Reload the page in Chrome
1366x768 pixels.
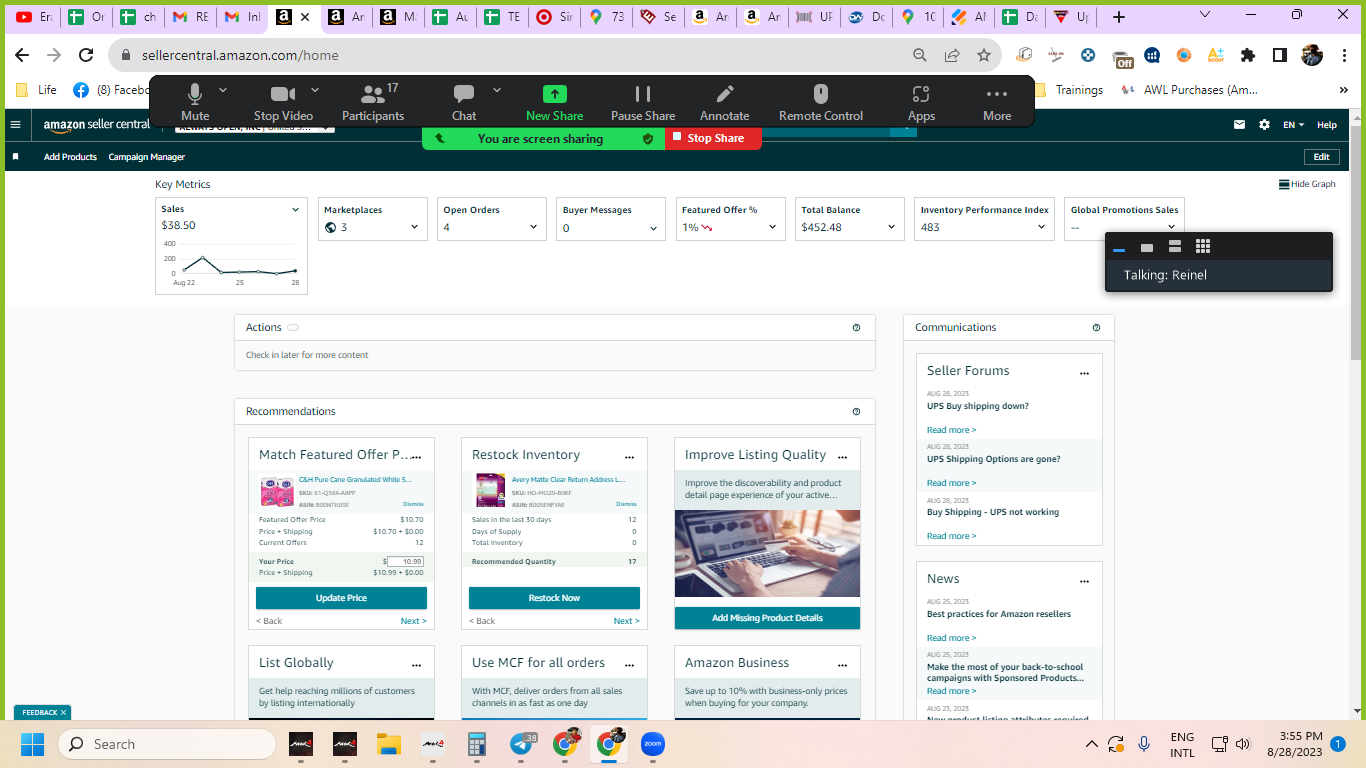86,56
